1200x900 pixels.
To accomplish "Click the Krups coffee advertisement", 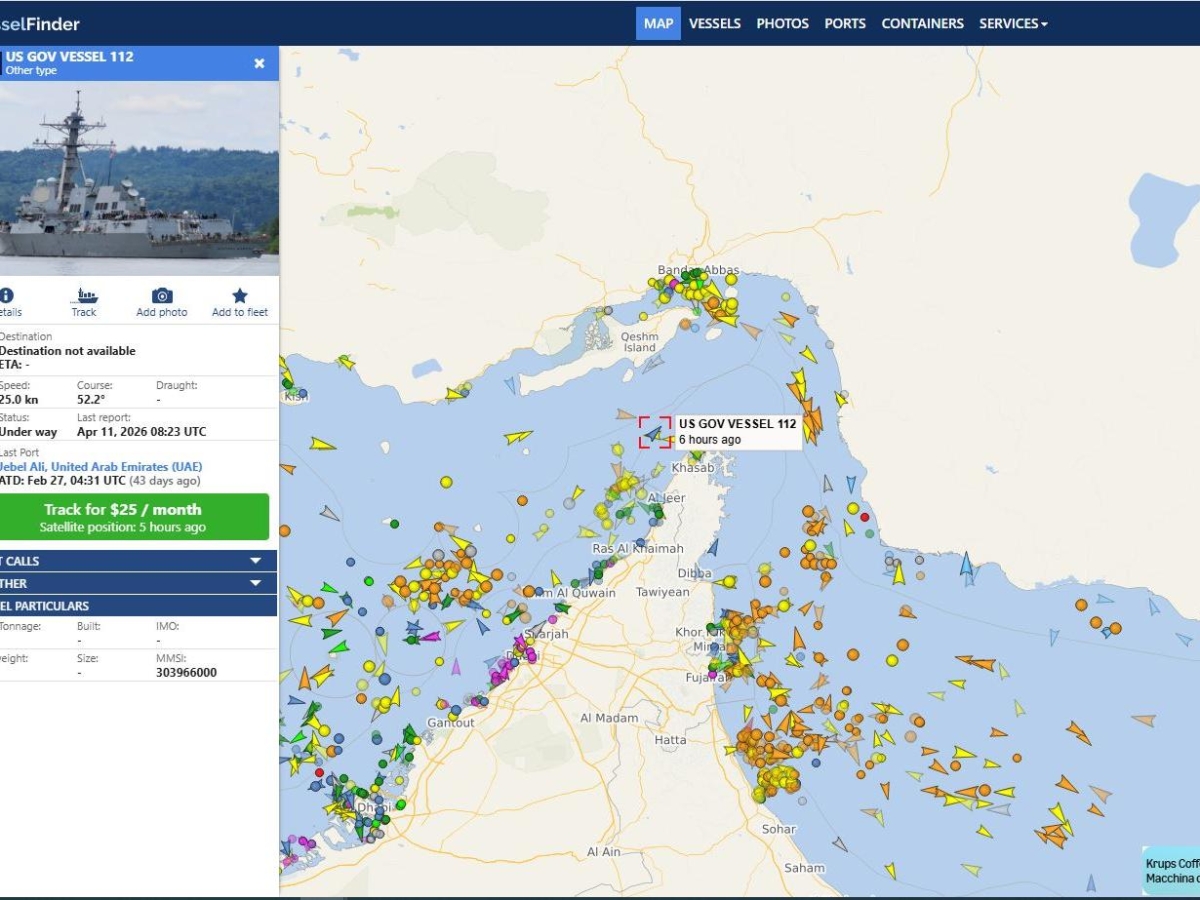I will tap(1171, 870).
